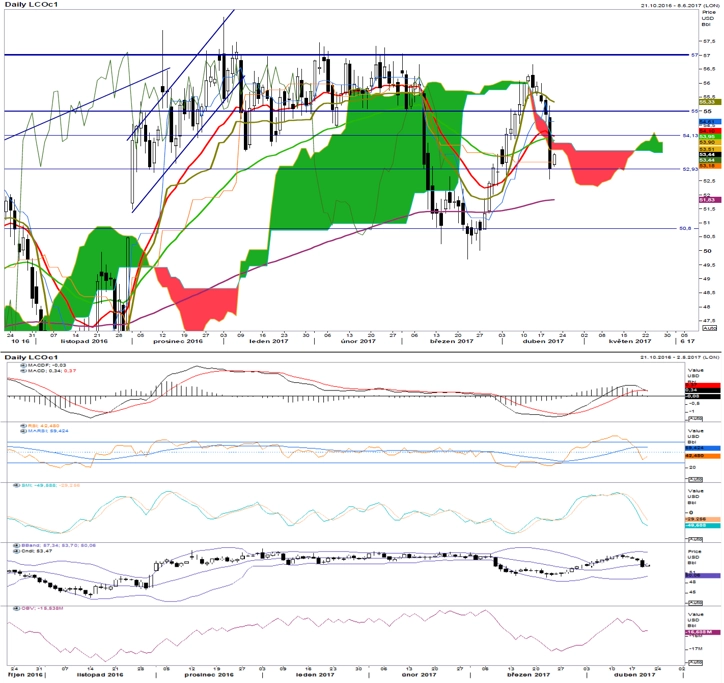Click Auto scale button in MACD panel
The image size is (724, 683).
[x=695, y=418]
